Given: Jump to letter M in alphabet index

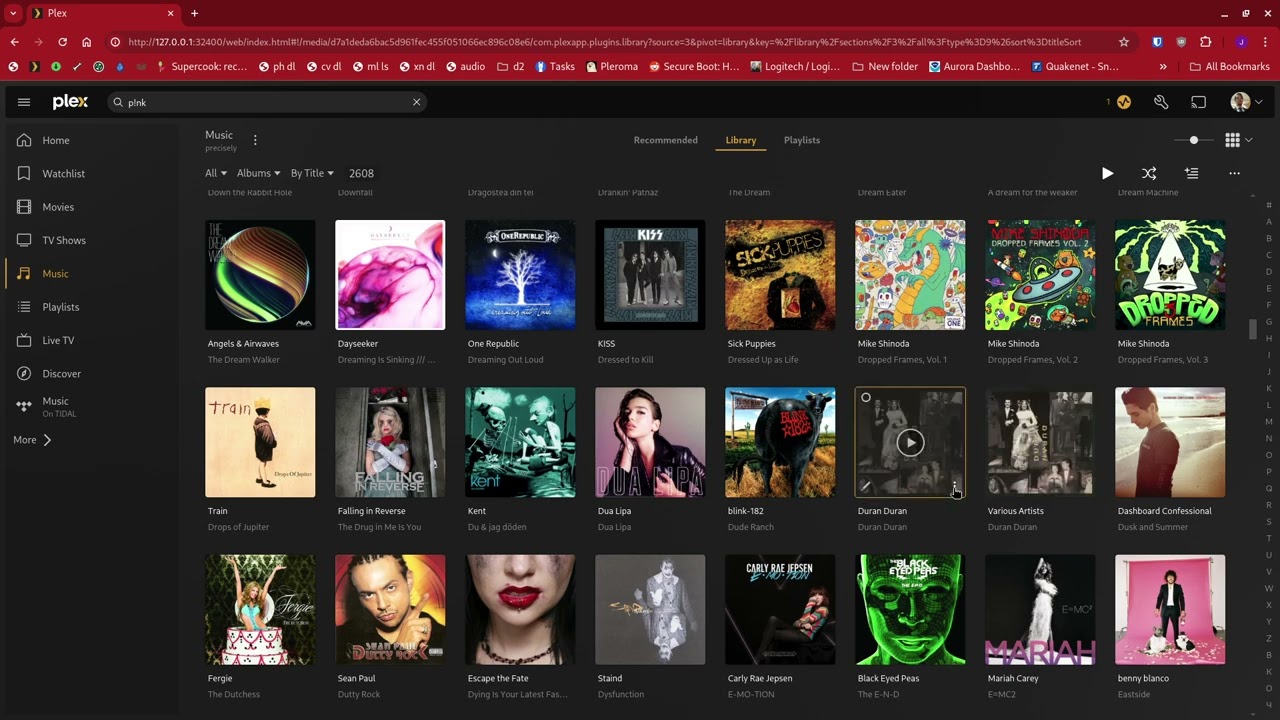Looking at the screenshot, I should click(x=1269, y=422).
